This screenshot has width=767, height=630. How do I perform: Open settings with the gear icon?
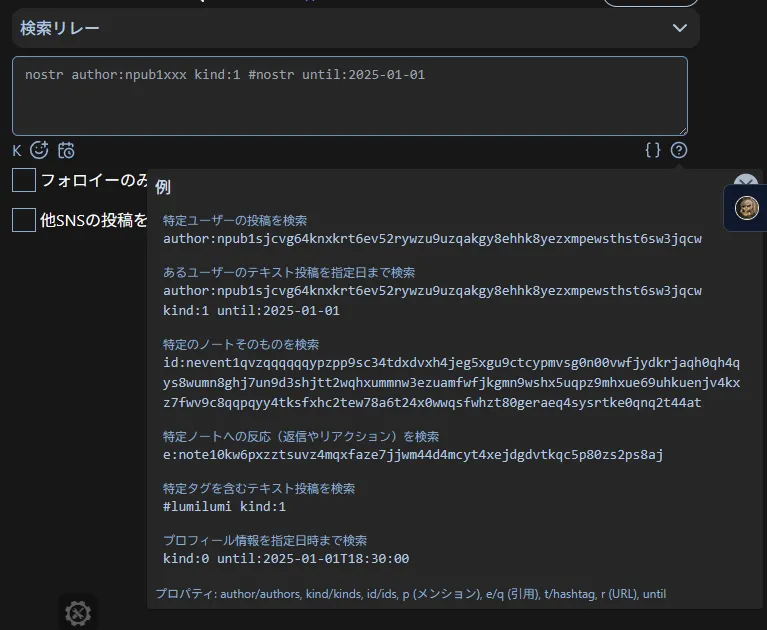[x=78, y=612]
